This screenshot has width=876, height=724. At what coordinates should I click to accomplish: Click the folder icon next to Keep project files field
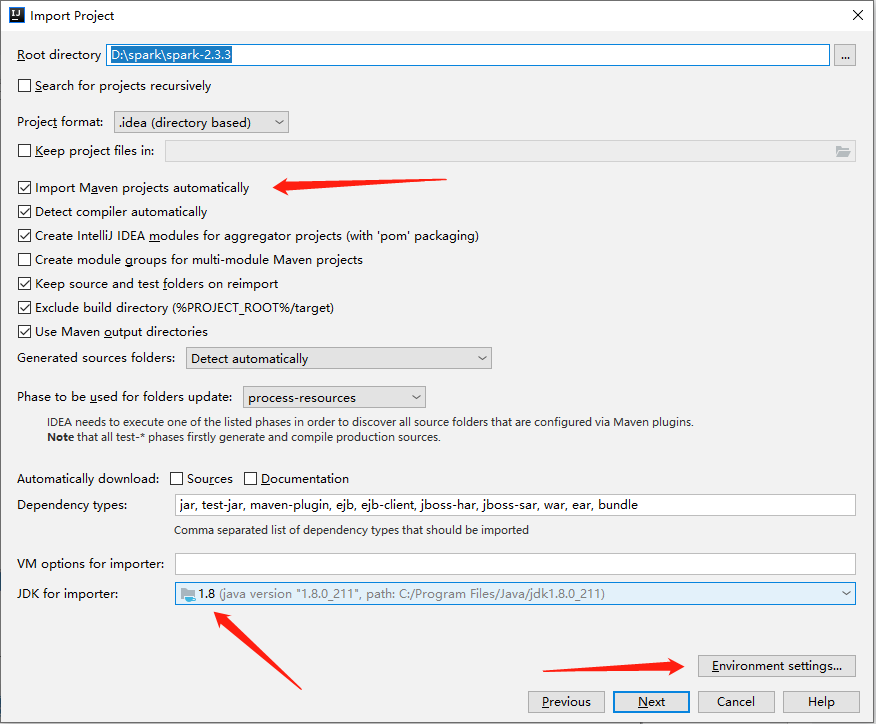[x=843, y=151]
